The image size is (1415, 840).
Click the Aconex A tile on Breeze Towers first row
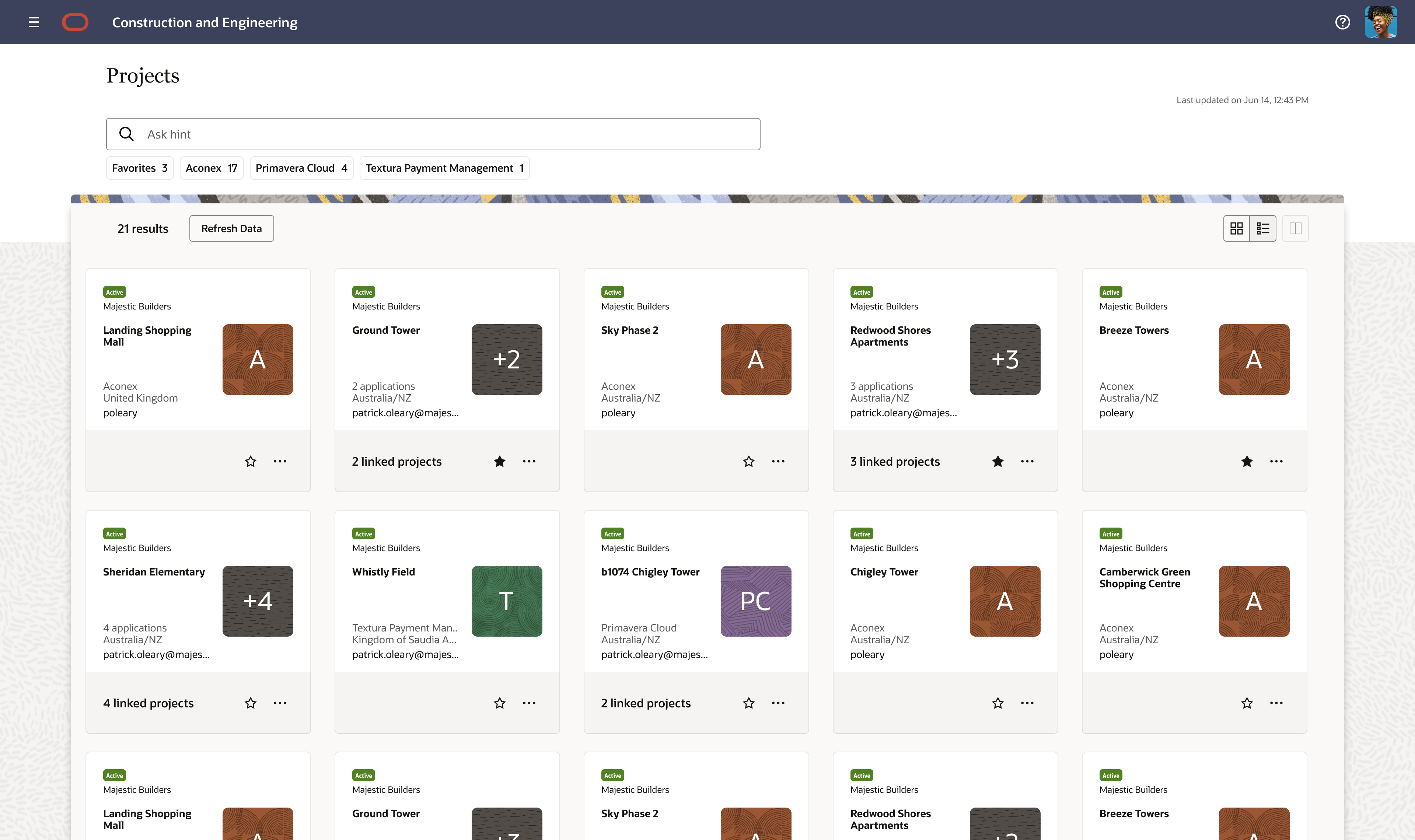pos(1254,360)
